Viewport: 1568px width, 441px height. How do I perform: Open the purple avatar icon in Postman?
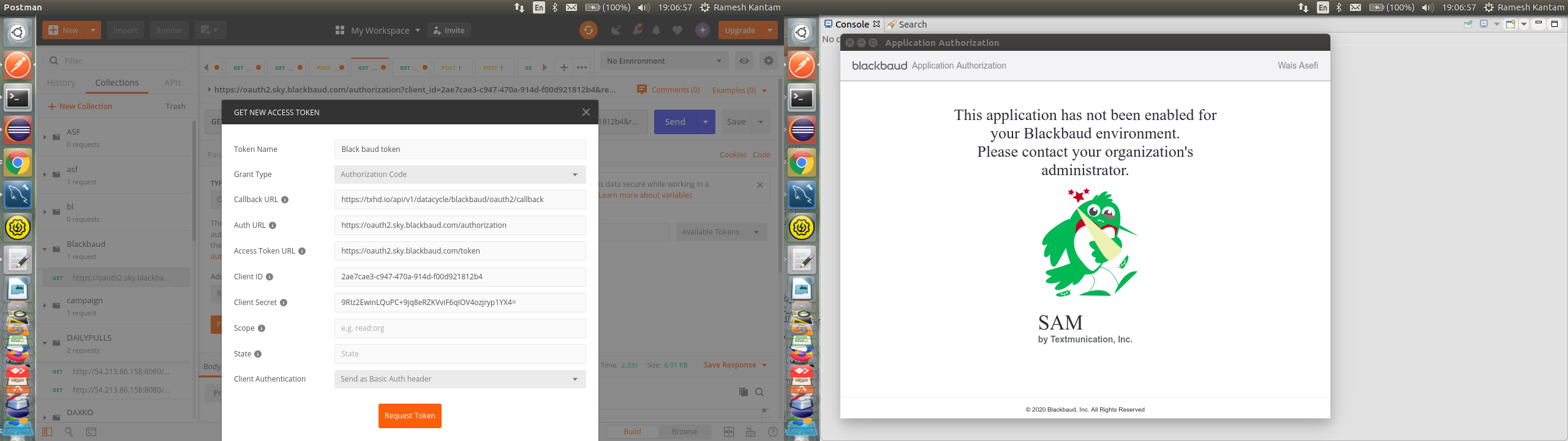coord(703,30)
